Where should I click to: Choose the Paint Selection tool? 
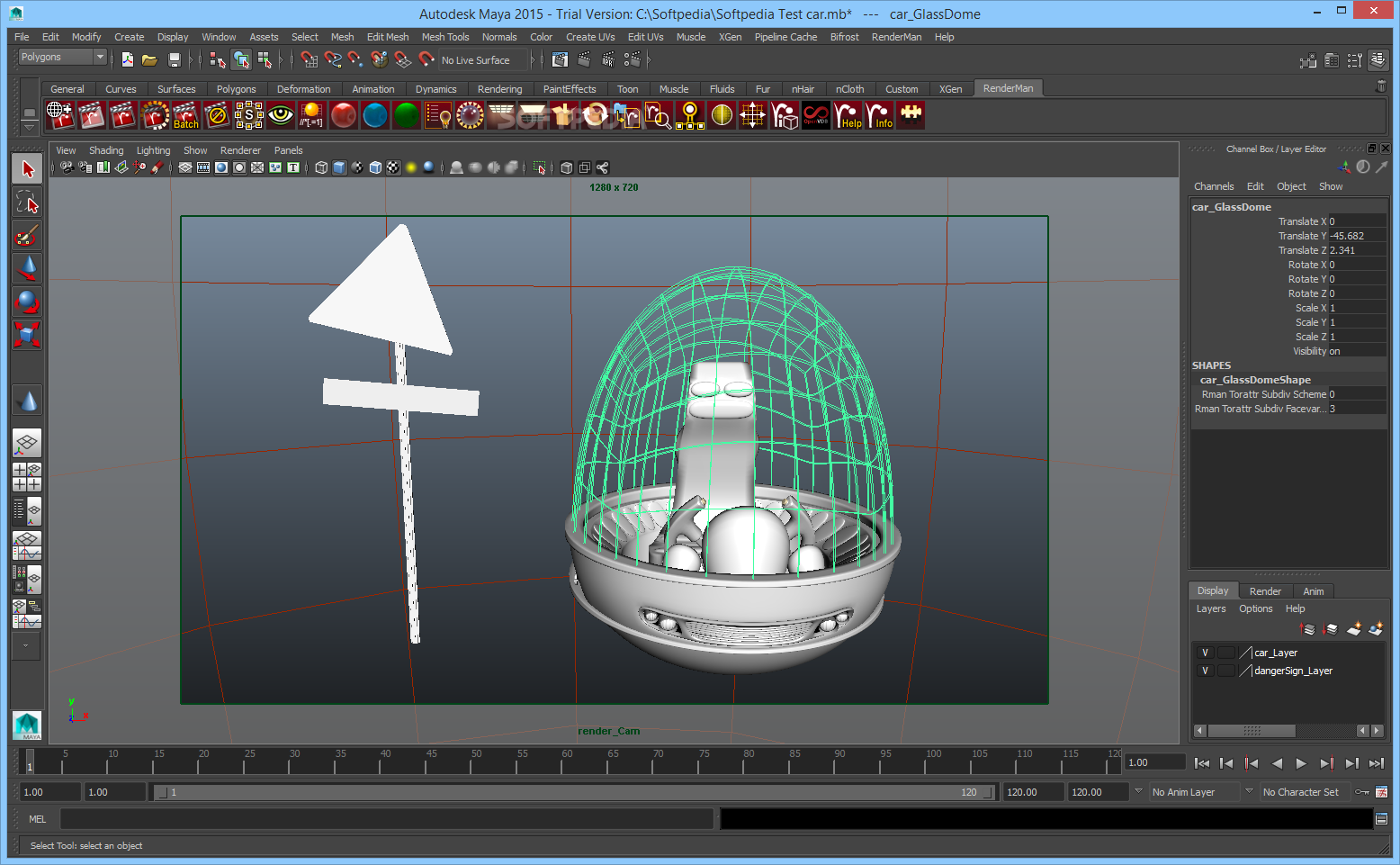pyautogui.click(x=27, y=236)
